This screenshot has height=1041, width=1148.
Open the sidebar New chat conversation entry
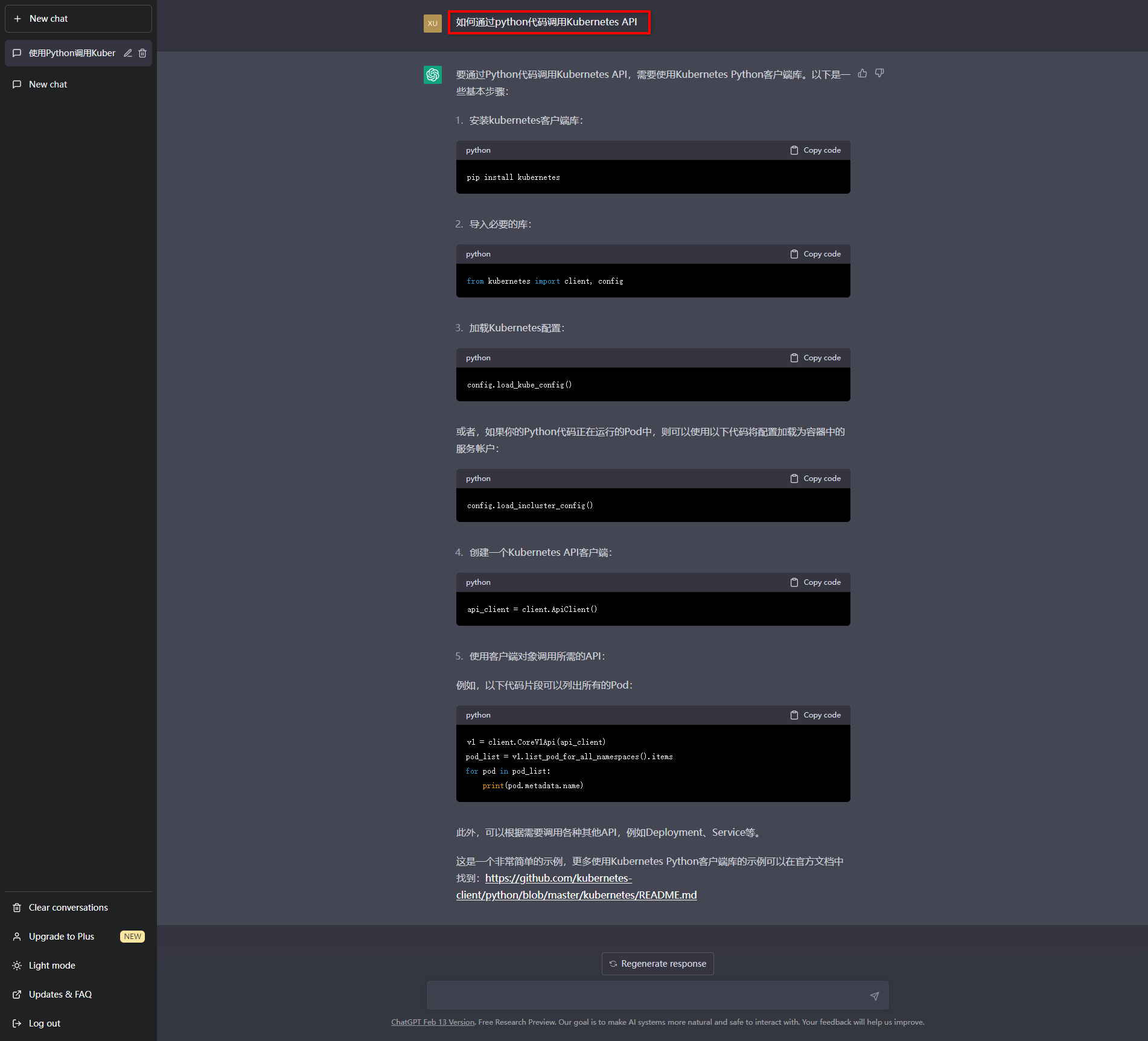[x=78, y=84]
